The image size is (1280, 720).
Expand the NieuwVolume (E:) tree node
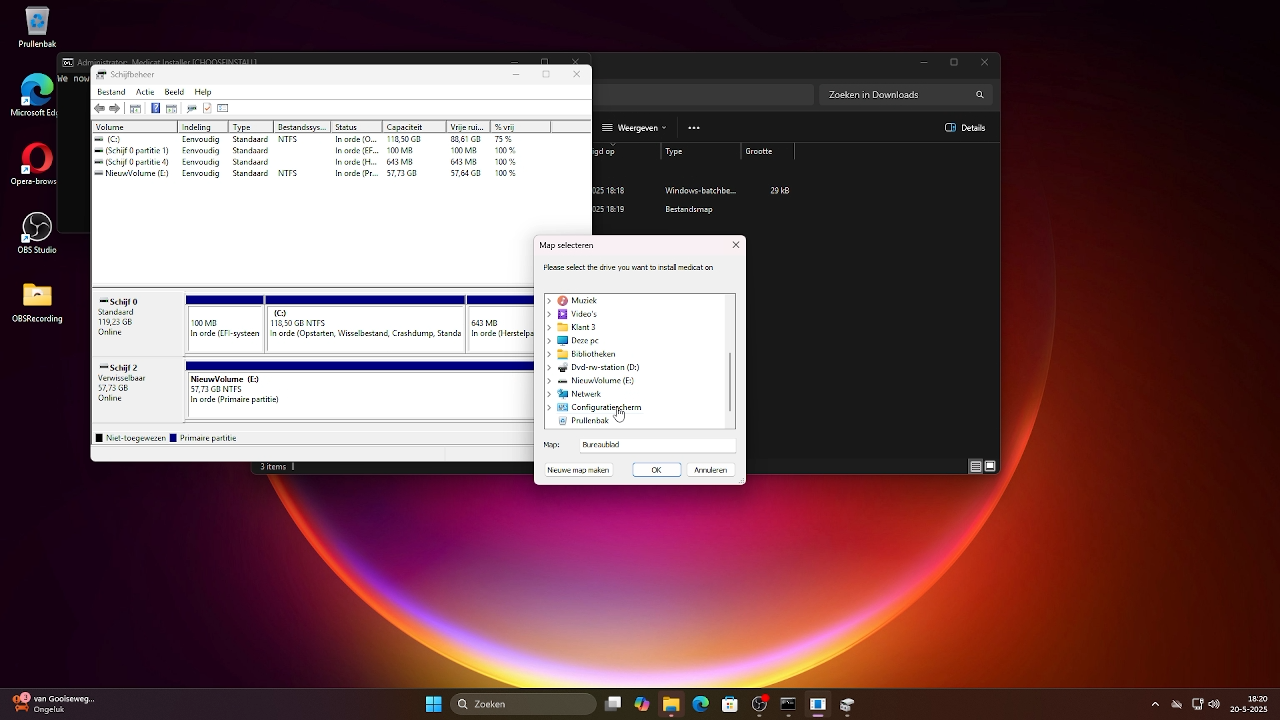pyautogui.click(x=549, y=381)
